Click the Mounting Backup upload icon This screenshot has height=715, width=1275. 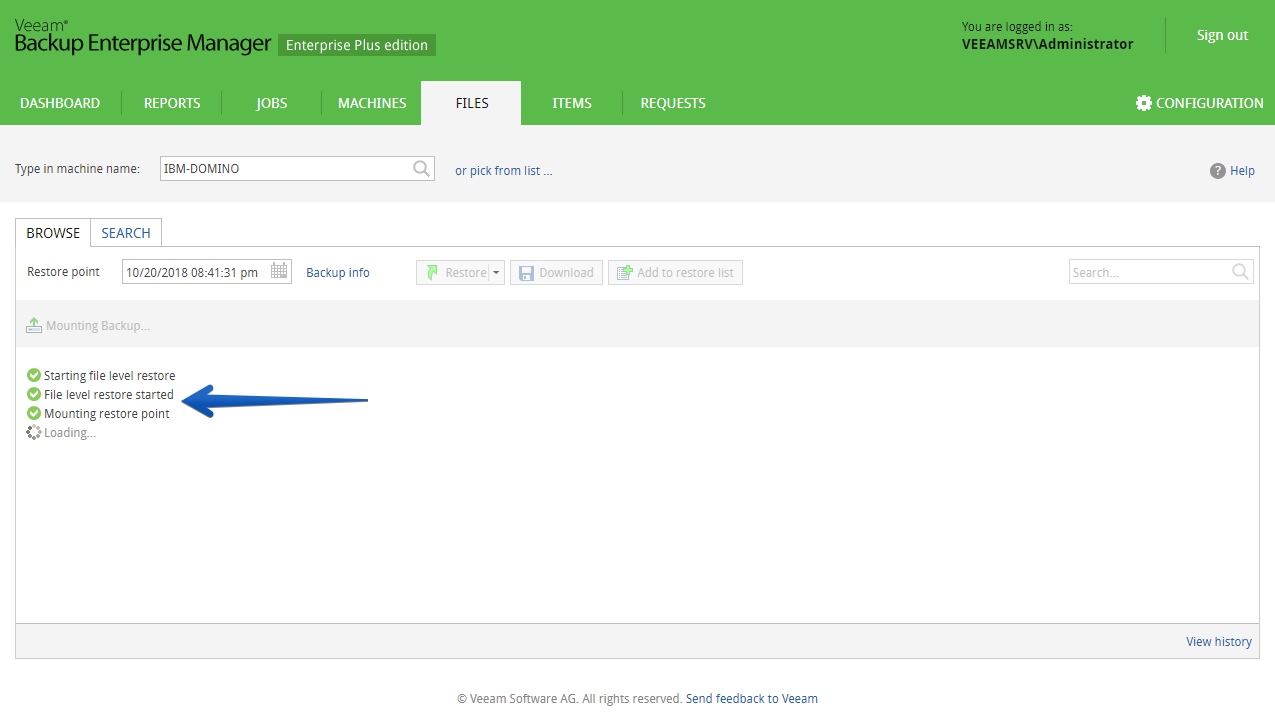pos(34,325)
